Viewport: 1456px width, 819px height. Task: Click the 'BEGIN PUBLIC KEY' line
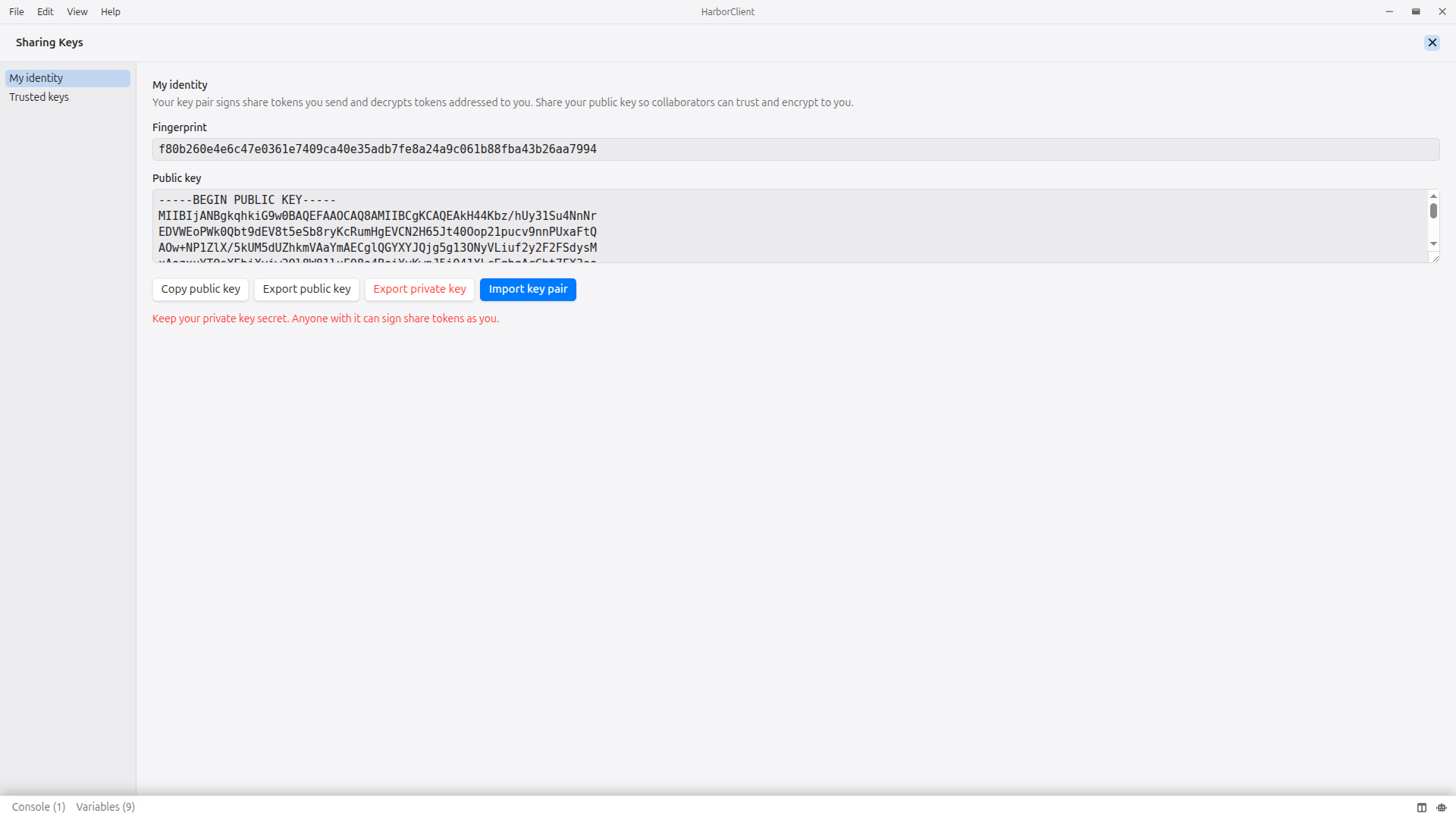pyautogui.click(x=247, y=200)
